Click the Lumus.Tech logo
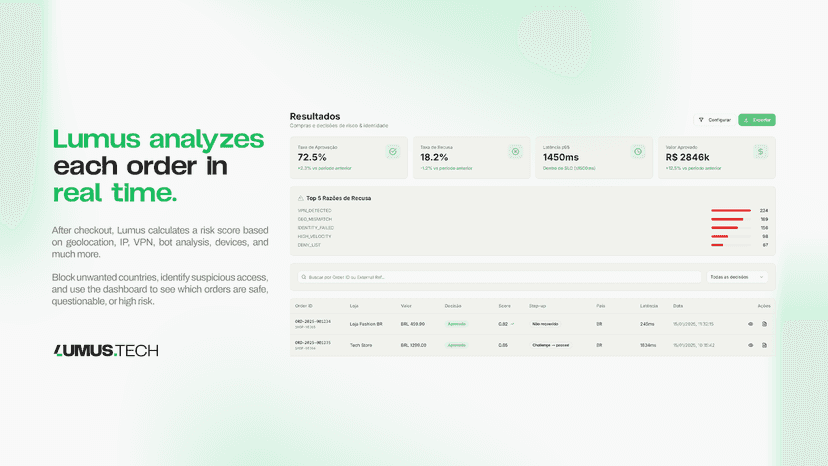Viewport: 828px width, 466px height. 106,350
